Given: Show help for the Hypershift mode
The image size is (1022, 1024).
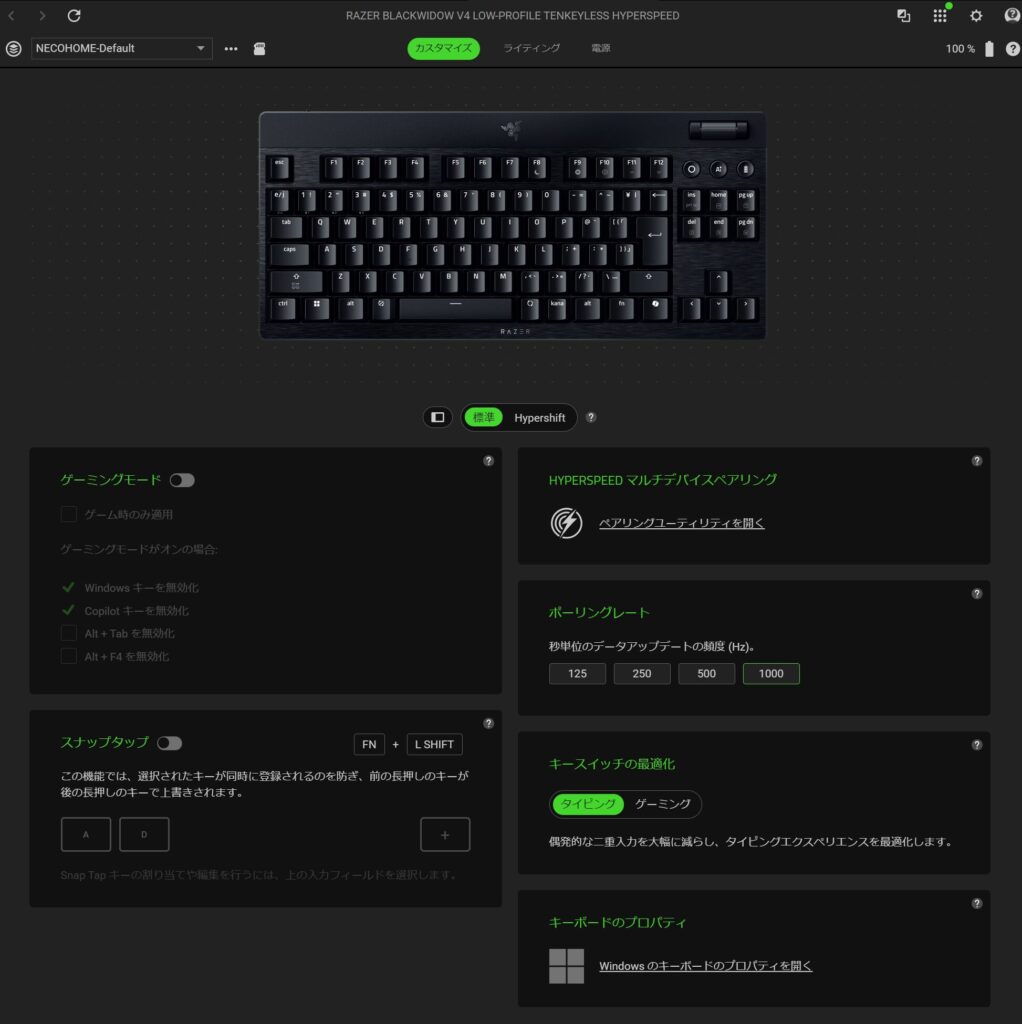Looking at the screenshot, I should coord(591,417).
